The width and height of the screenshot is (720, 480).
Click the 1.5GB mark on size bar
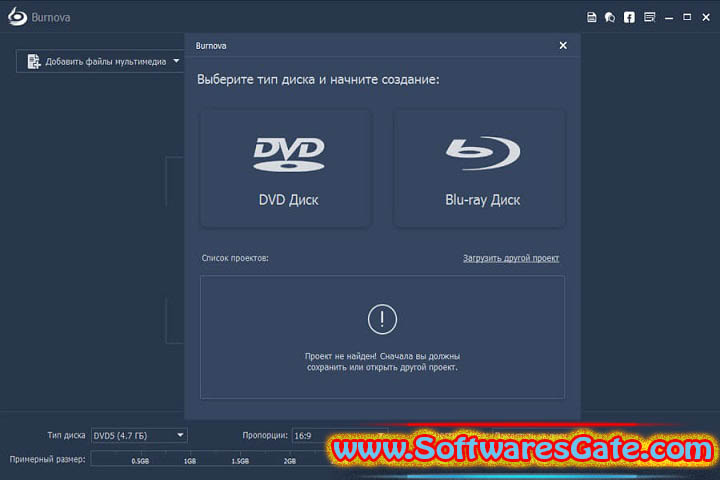(x=240, y=461)
